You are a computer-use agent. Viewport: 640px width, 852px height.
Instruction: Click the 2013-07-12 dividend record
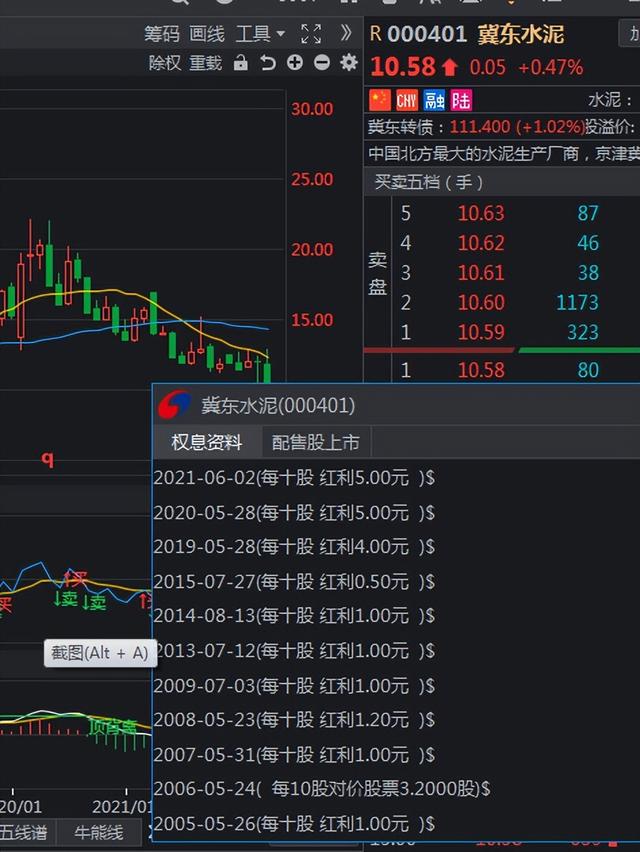(x=296, y=650)
